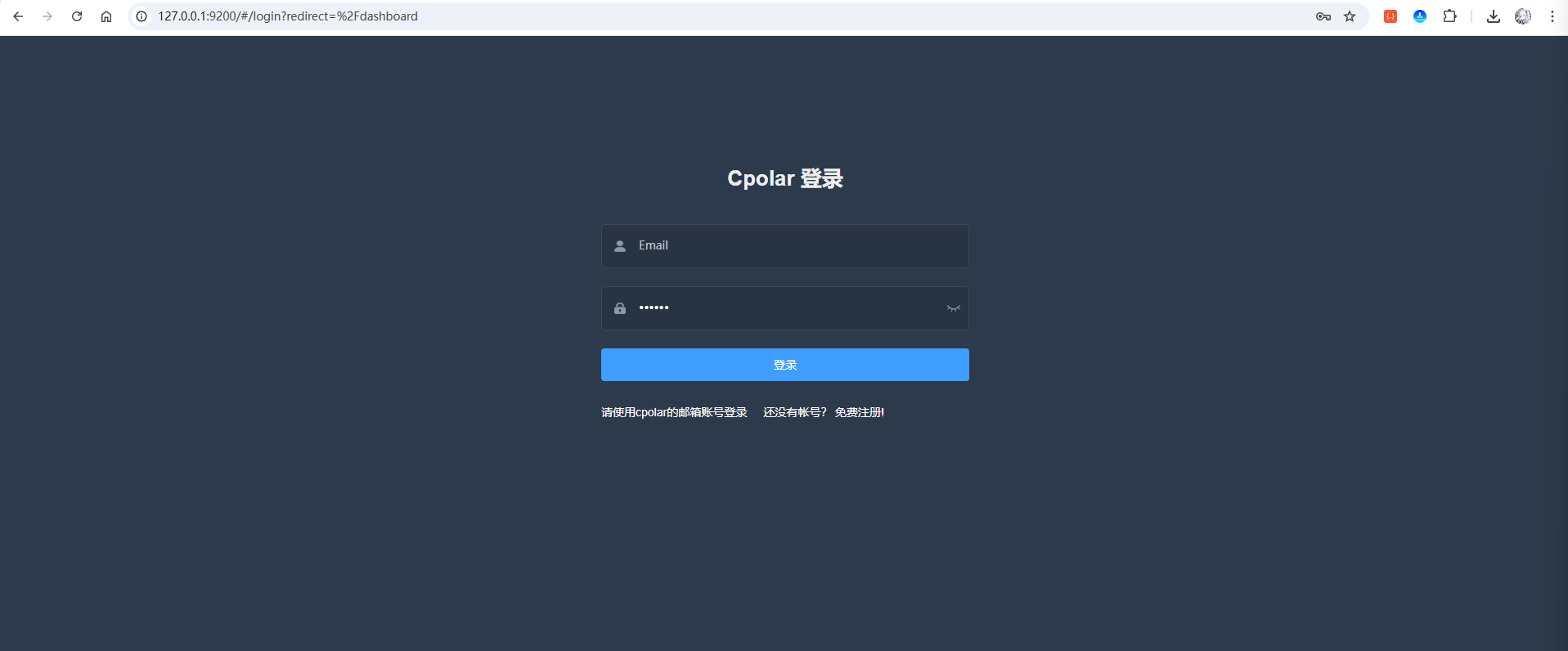Open the browser profile avatar
This screenshot has width=1568, height=651.
(x=1522, y=16)
